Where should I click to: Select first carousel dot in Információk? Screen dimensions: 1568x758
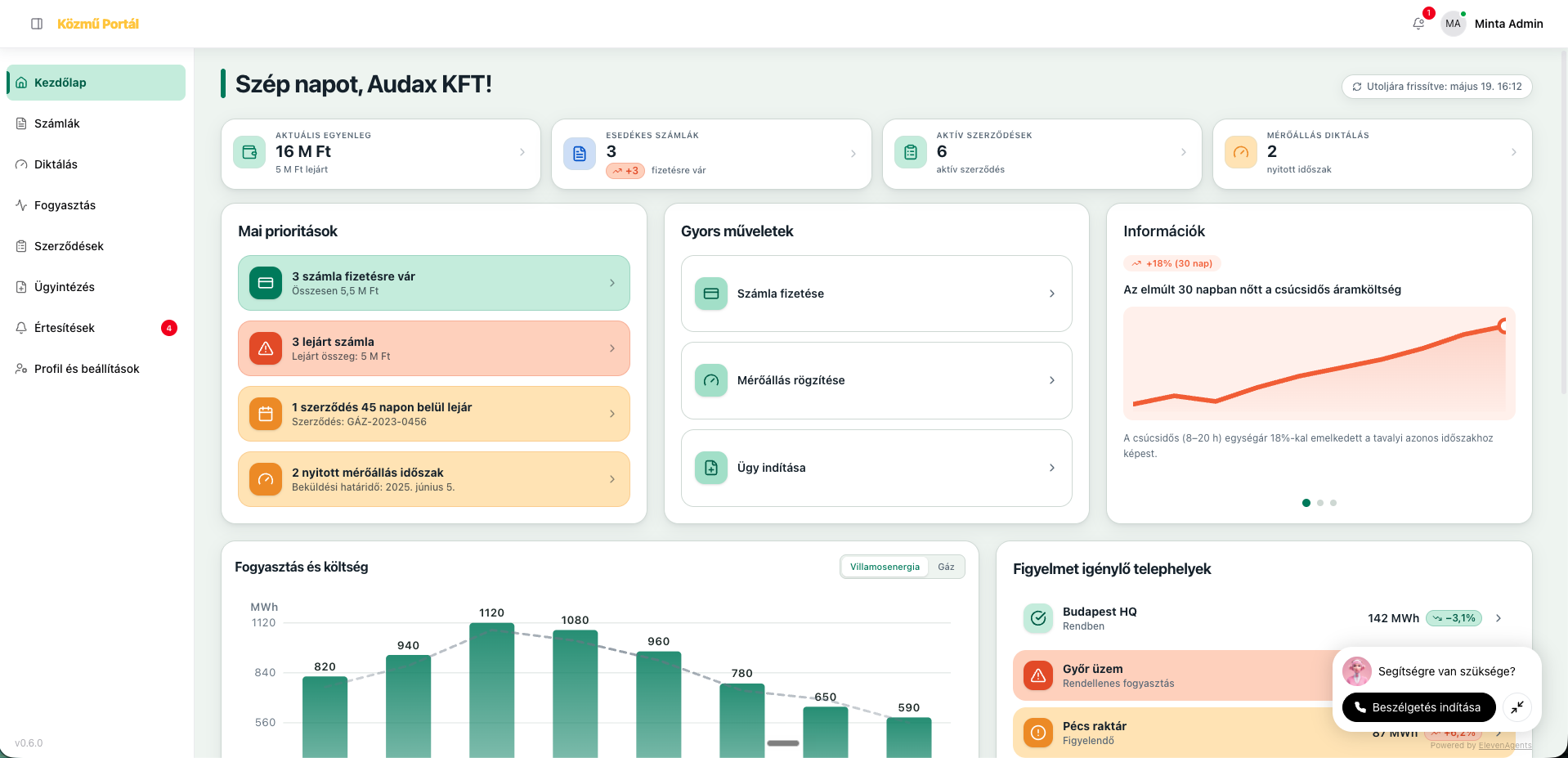pyautogui.click(x=1306, y=503)
